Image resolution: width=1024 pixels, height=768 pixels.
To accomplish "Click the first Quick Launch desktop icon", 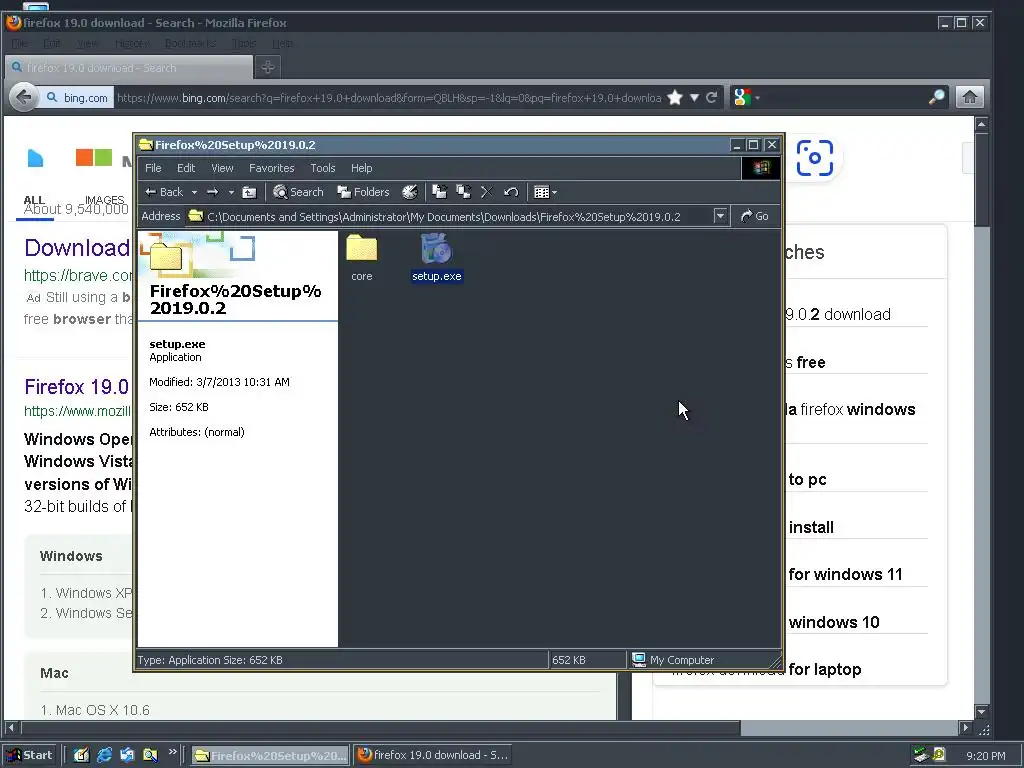I will 81,755.
